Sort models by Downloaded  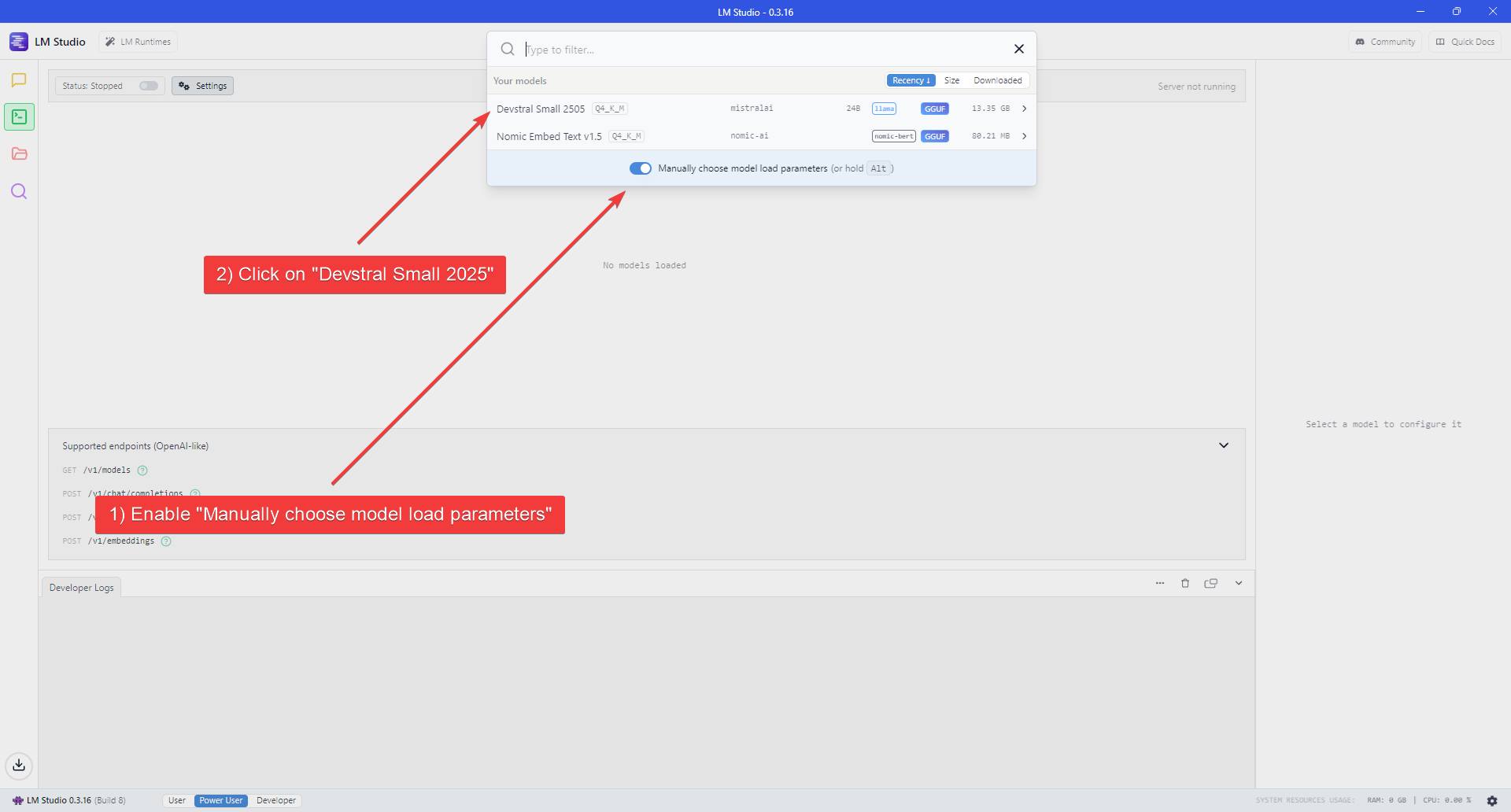tap(997, 80)
